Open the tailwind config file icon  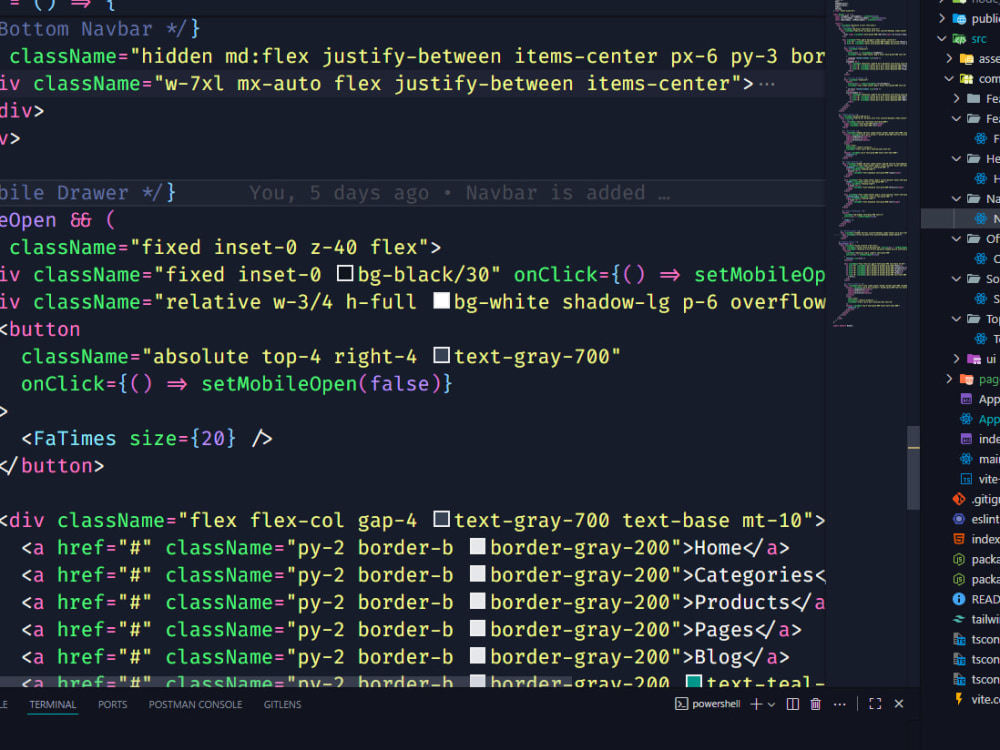(x=959, y=619)
